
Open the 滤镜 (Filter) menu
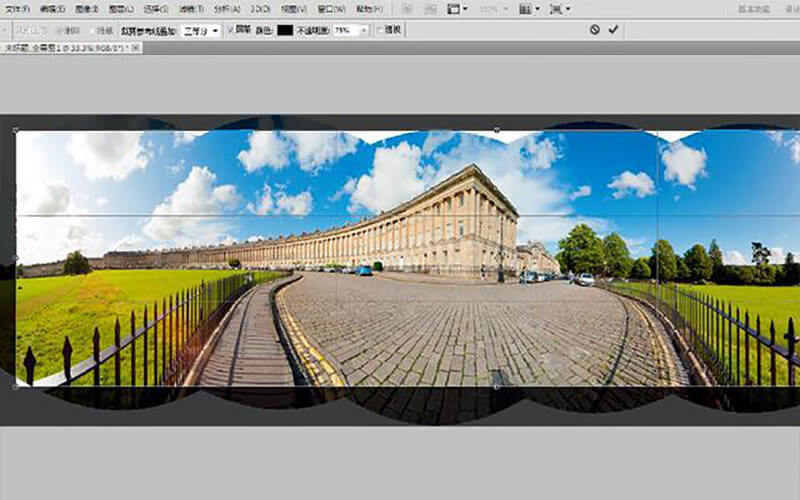click(190, 8)
